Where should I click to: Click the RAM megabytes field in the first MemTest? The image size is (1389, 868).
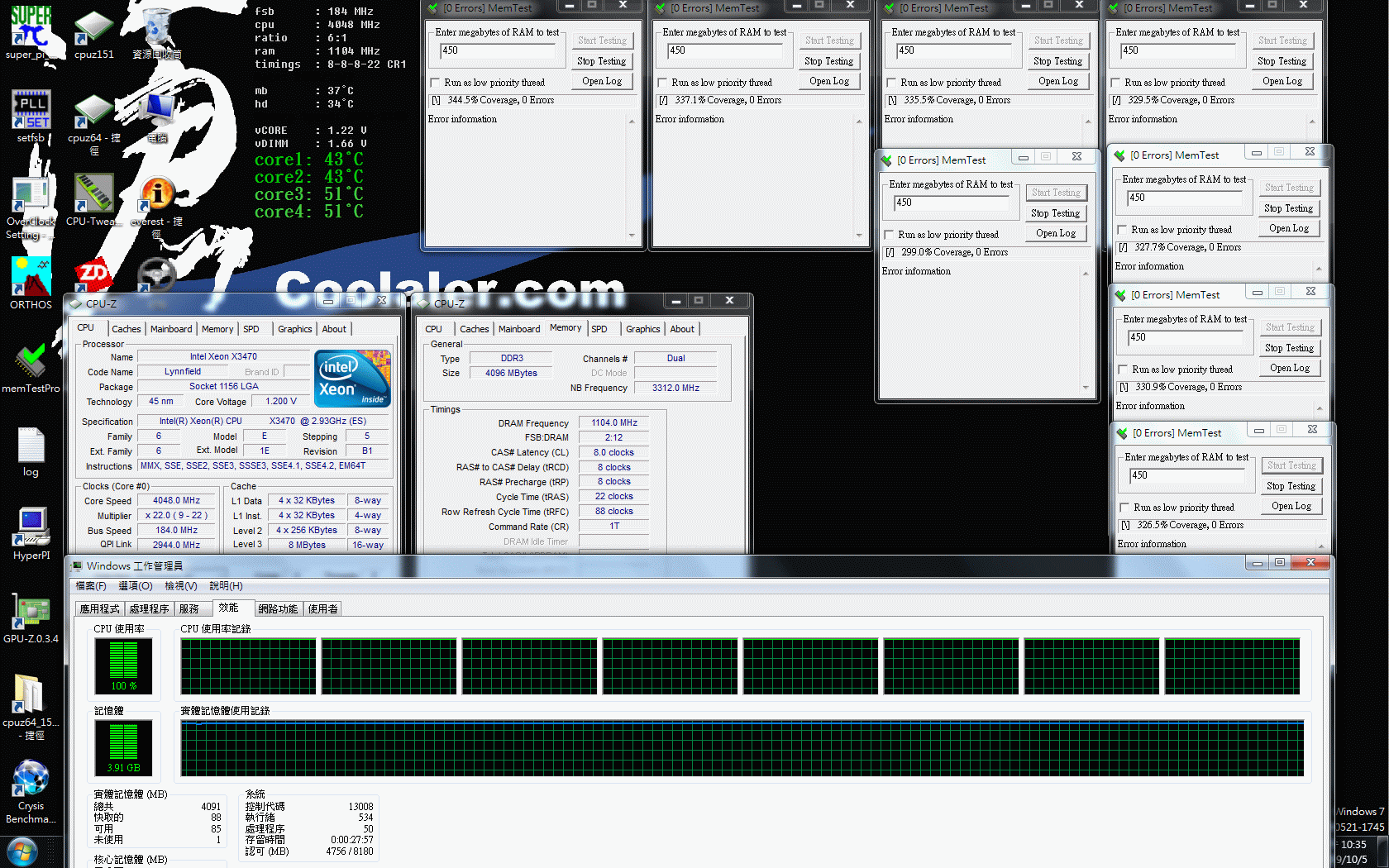(497, 50)
